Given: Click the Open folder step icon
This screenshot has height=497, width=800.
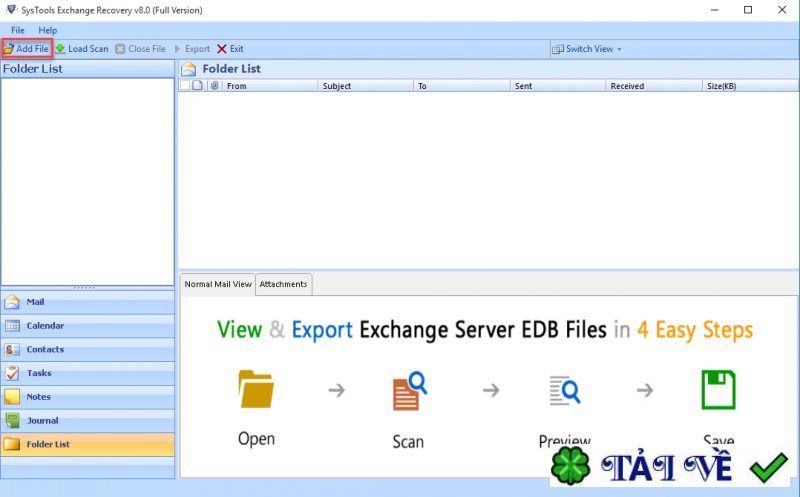Looking at the screenshot, I should [256, 389].
